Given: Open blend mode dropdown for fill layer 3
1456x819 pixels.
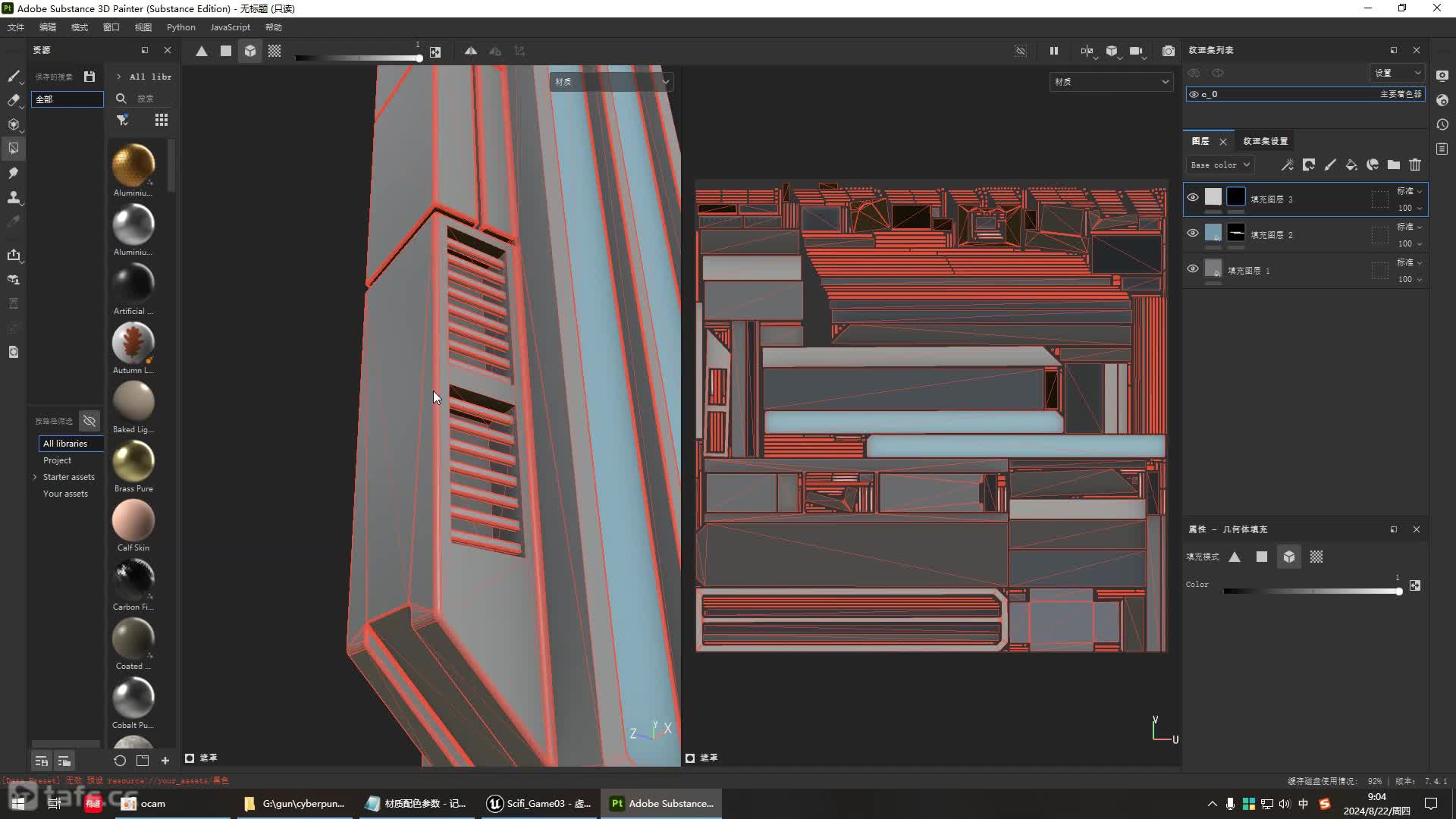Looking at the screenshot, I should pos(1410,191).
